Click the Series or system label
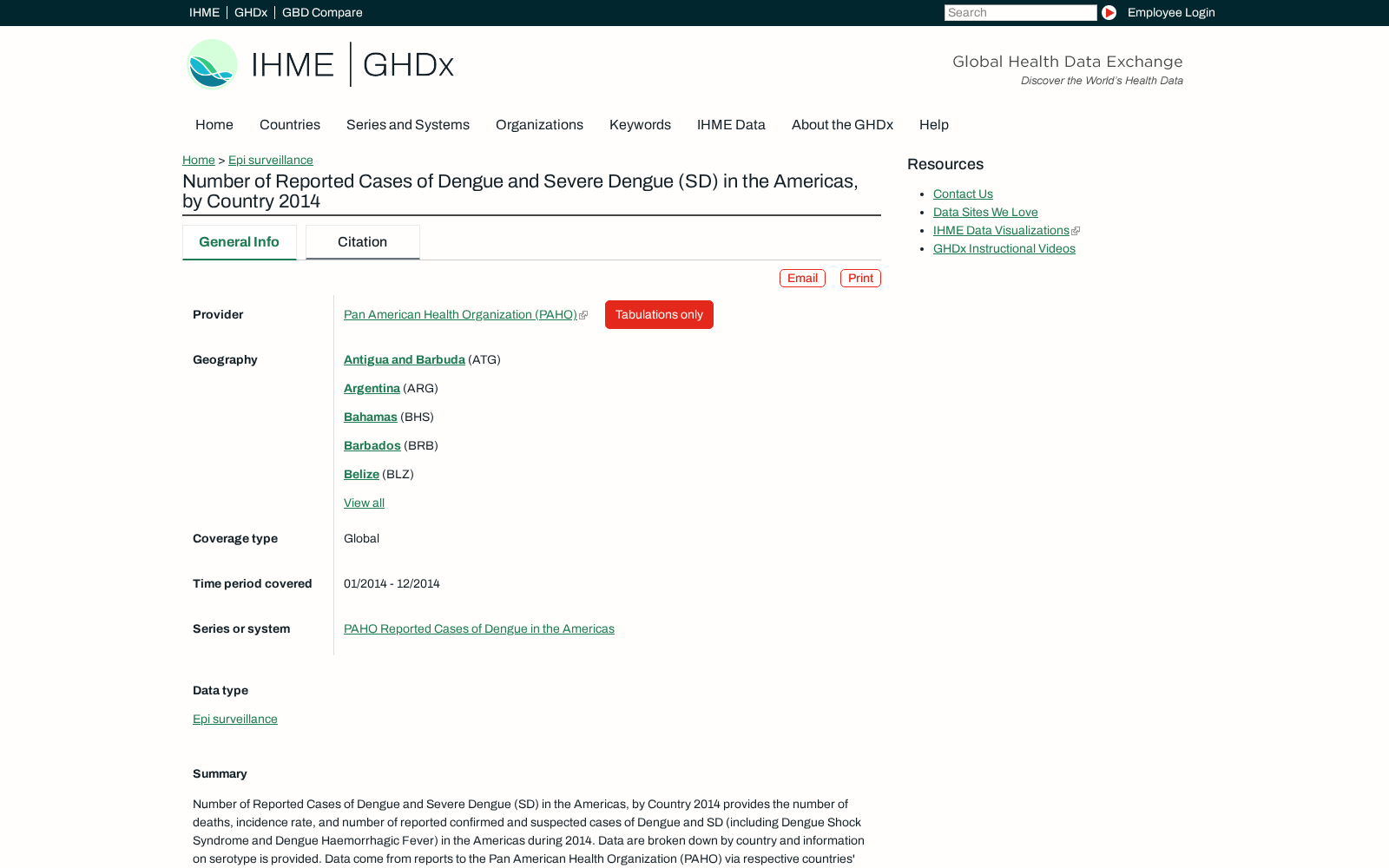 coord(241,628)
